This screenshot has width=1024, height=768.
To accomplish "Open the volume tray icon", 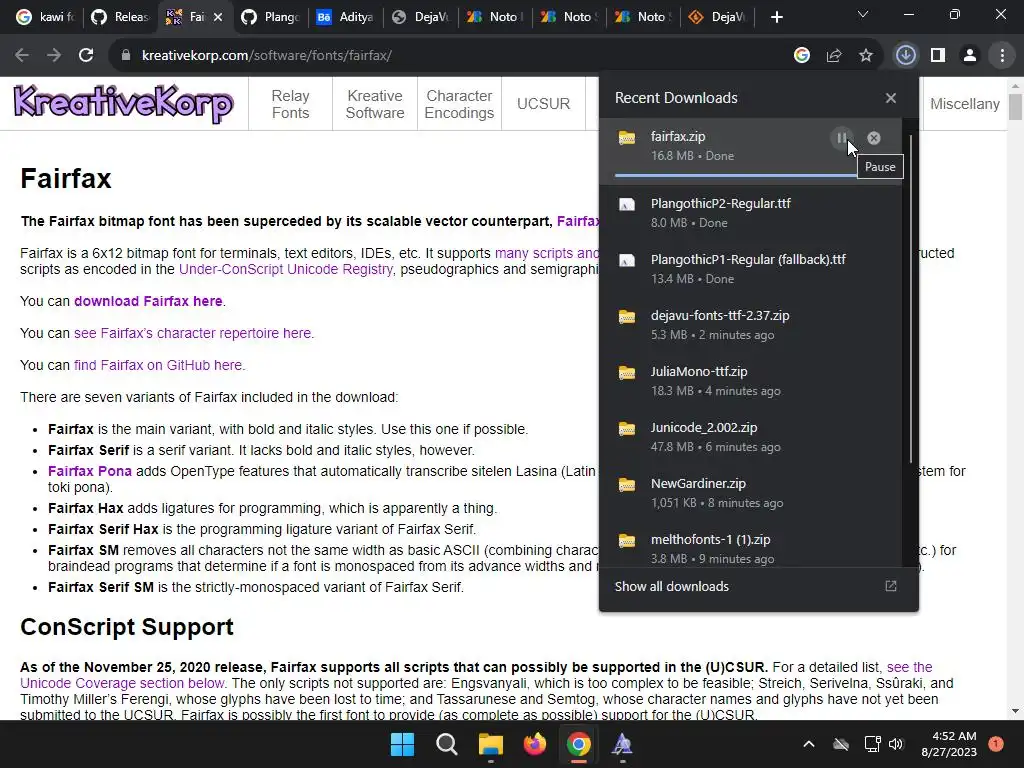I will pyautogui.click(x=896, y=744).
